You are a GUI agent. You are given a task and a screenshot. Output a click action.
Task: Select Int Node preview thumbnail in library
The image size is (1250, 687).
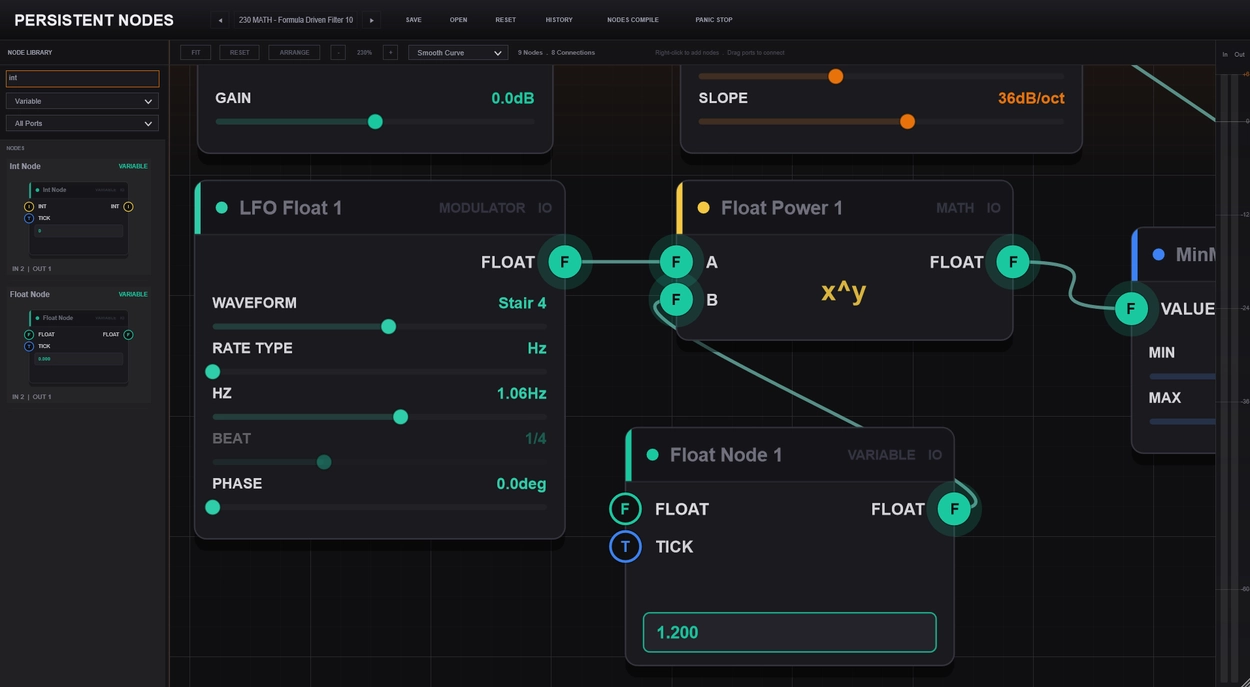click(x=78, y=220)
